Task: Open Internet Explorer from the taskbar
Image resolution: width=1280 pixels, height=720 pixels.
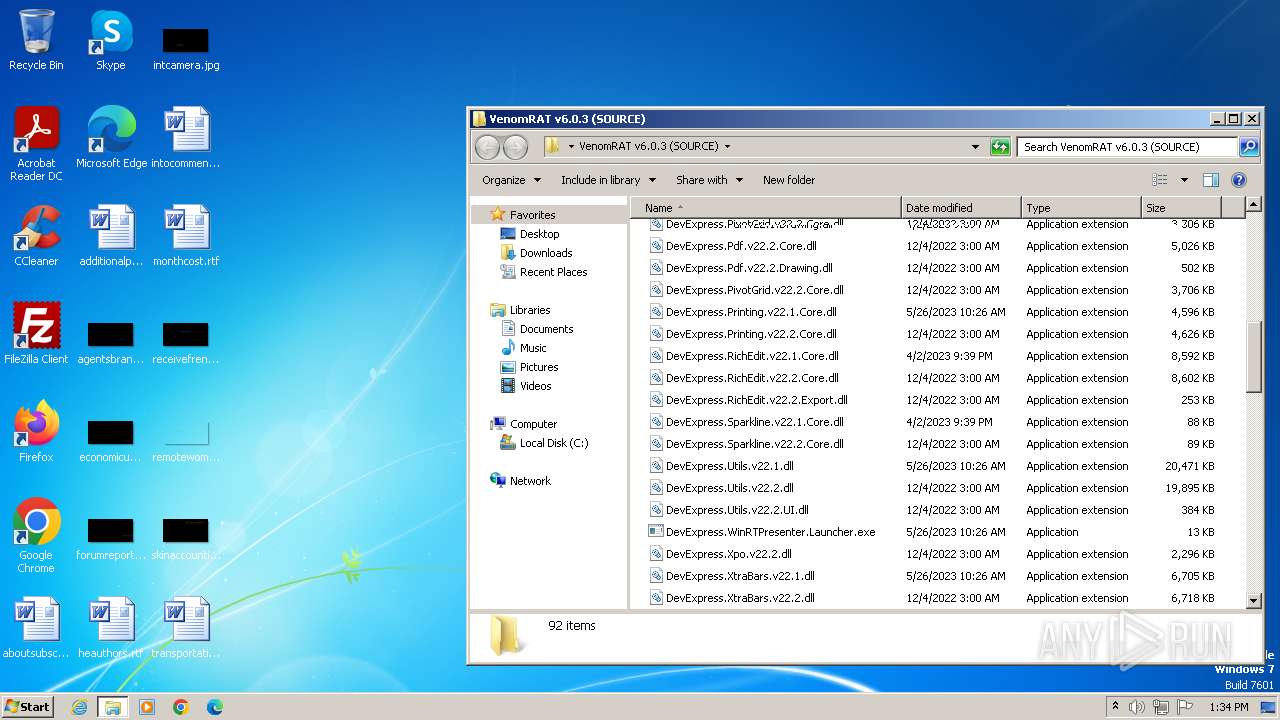Action: coord(79,707)
